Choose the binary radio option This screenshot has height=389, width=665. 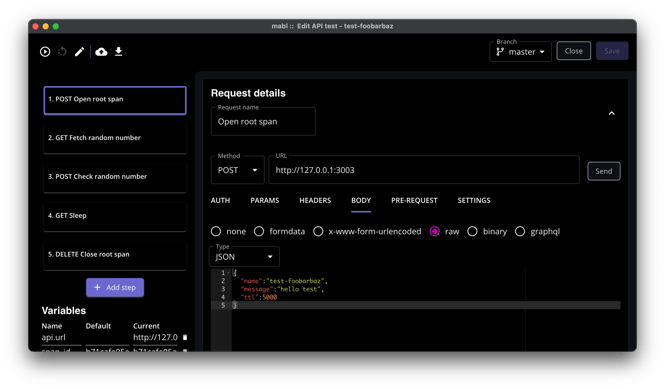(x=472, y=231)
